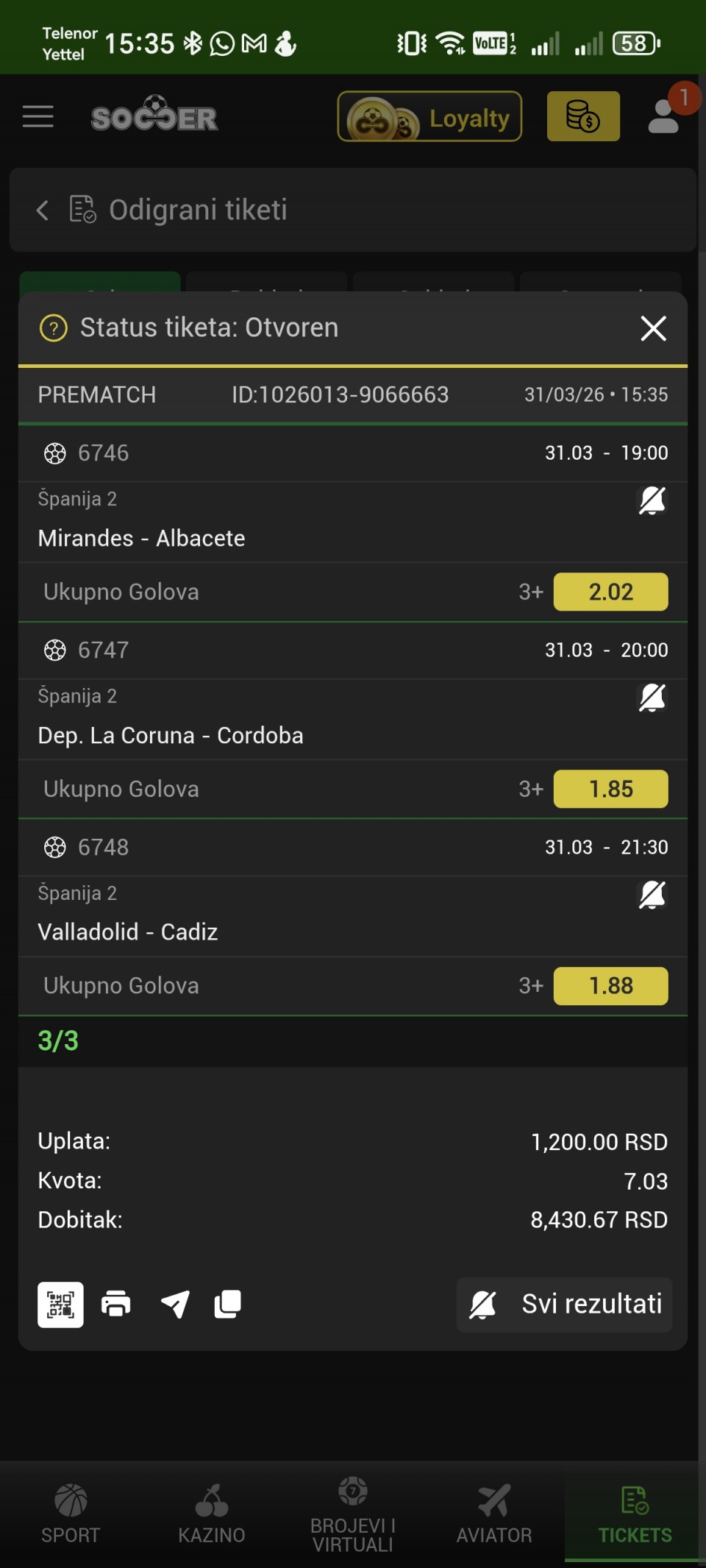706x1568 pixels.
Task: Launch the Aviator tab
Action: (x=494, y=1512)
